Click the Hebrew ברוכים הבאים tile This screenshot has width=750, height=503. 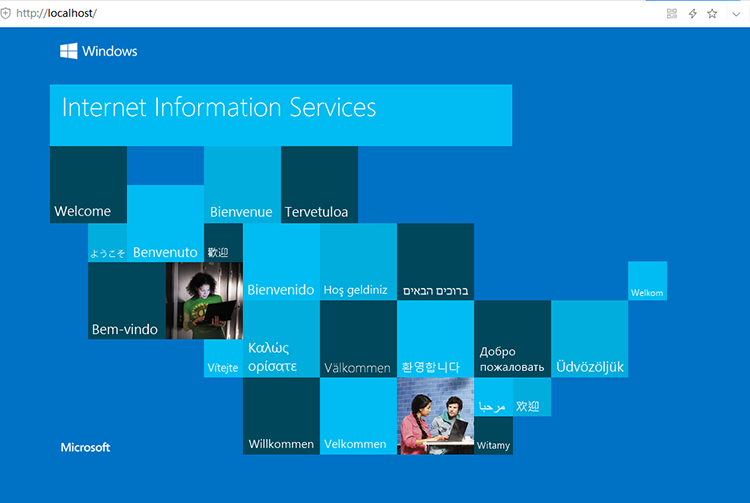click(x=435, y=262)
